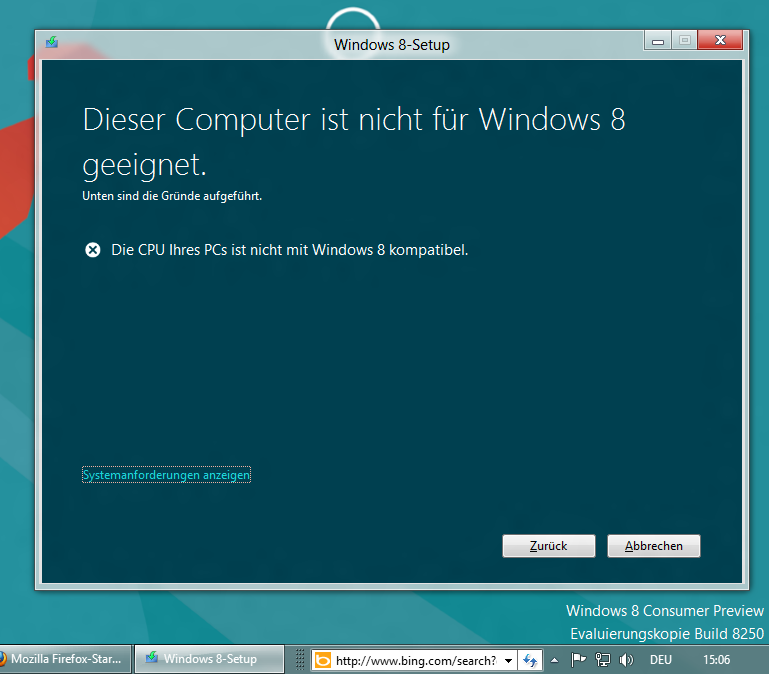
Task: Click the white X error icon beside the CPU message
Action: 93,250
